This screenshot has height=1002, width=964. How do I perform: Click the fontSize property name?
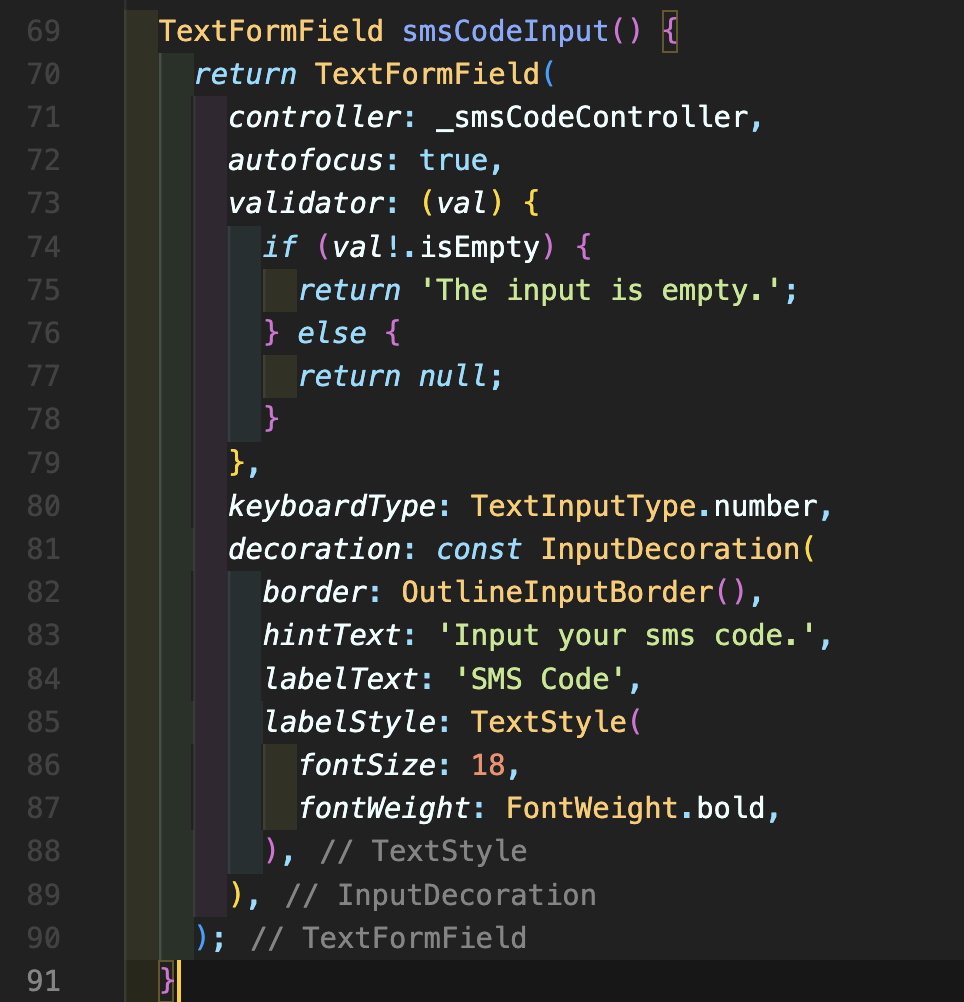(x=367, y=766)
